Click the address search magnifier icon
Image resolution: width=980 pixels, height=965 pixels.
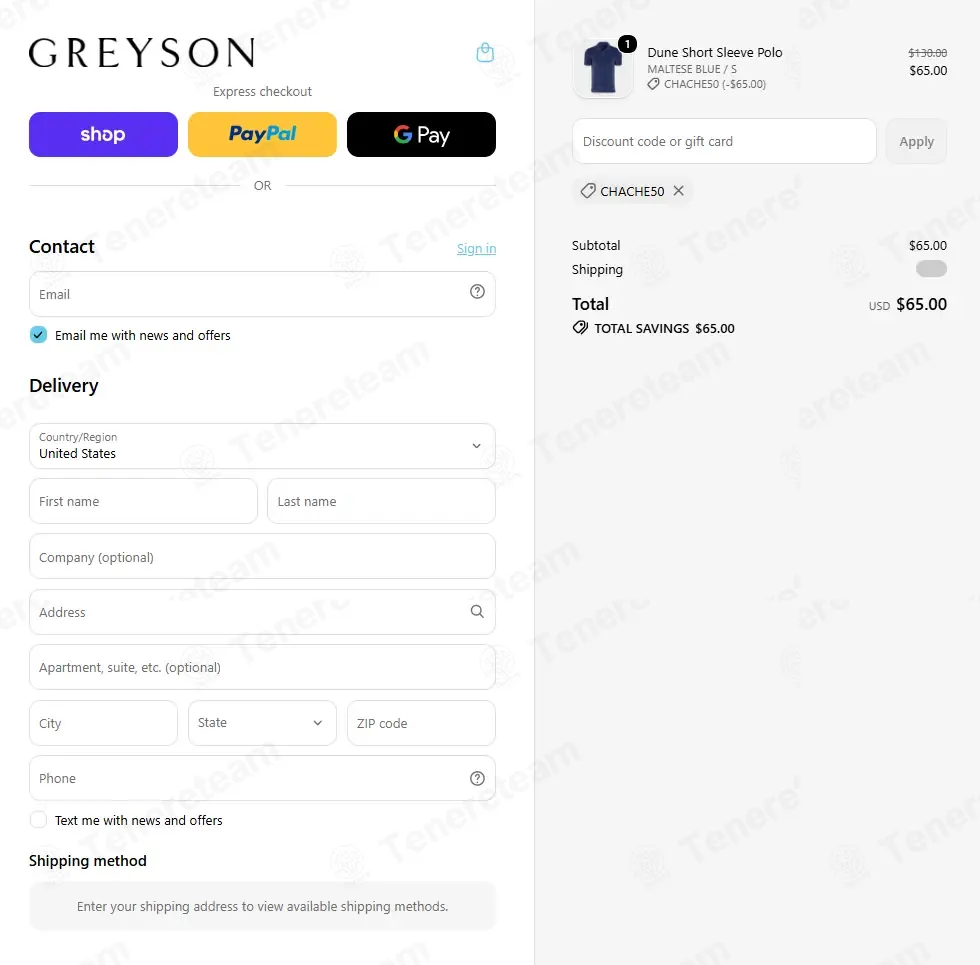[477, 612]
